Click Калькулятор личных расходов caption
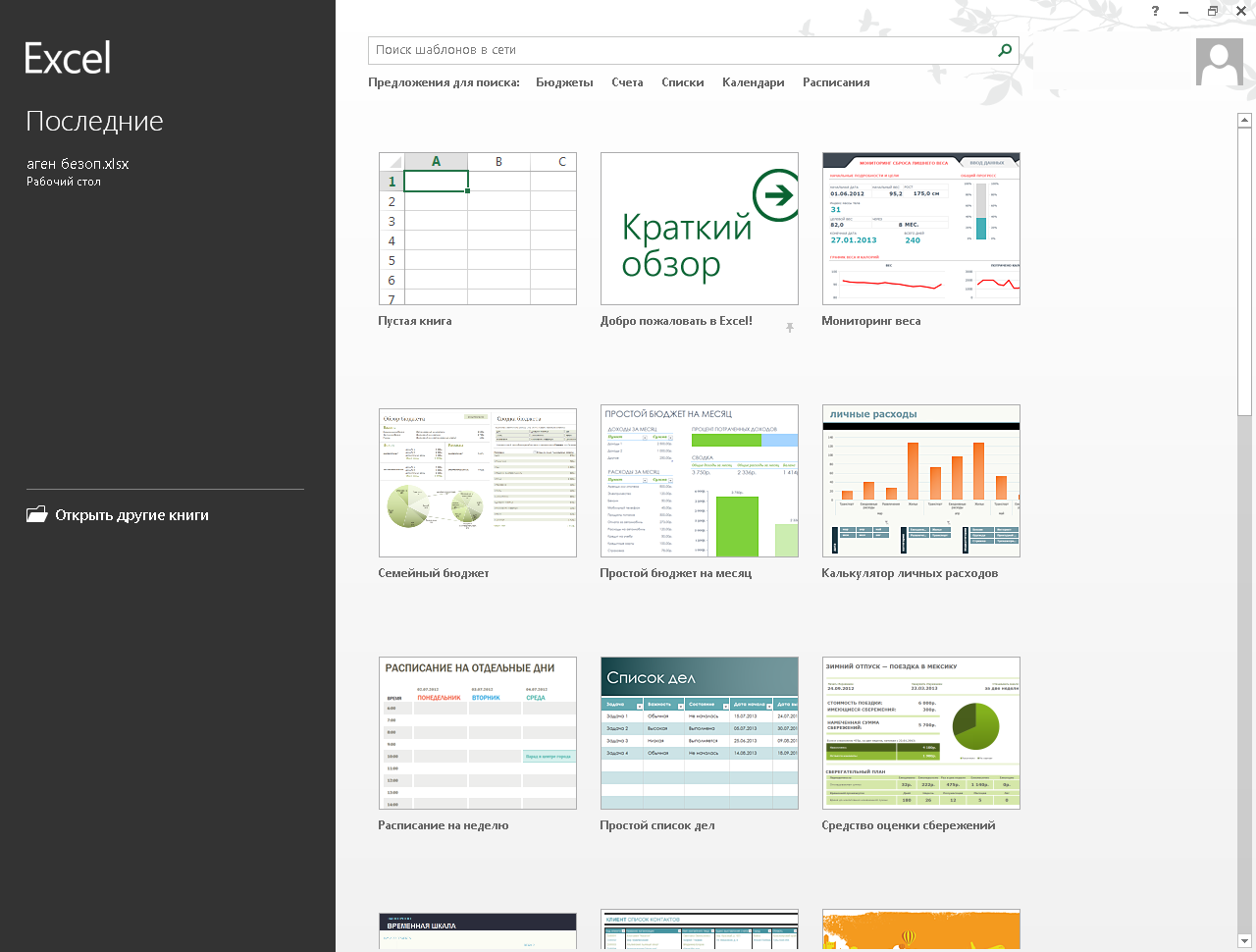 coord(910,573)
